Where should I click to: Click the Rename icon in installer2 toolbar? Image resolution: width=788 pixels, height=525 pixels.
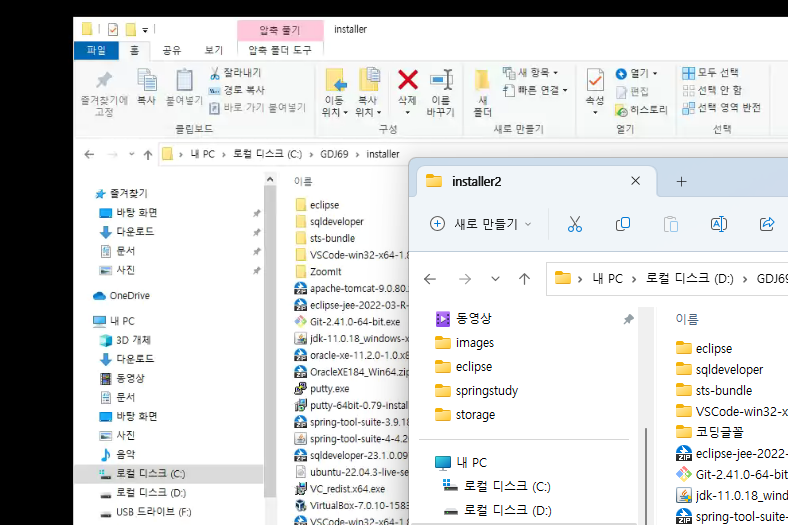click(x=719, y=224)
